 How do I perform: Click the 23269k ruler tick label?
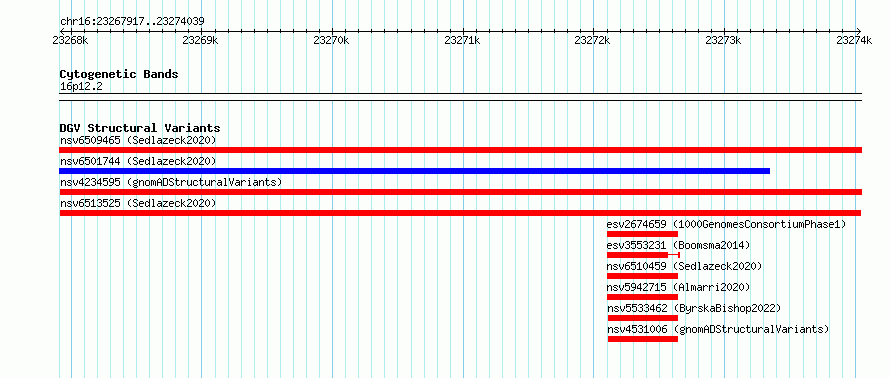(x=200, y=40)
